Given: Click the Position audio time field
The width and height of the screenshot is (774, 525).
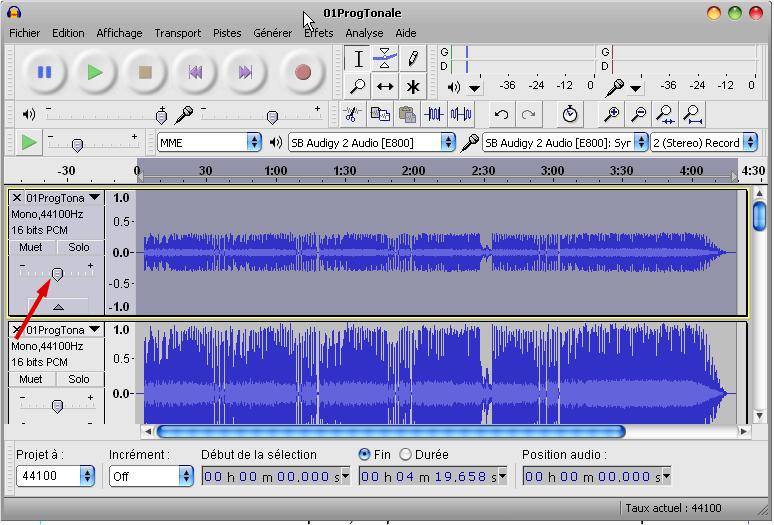Looking at the screenshot, I should pos(596,477).
